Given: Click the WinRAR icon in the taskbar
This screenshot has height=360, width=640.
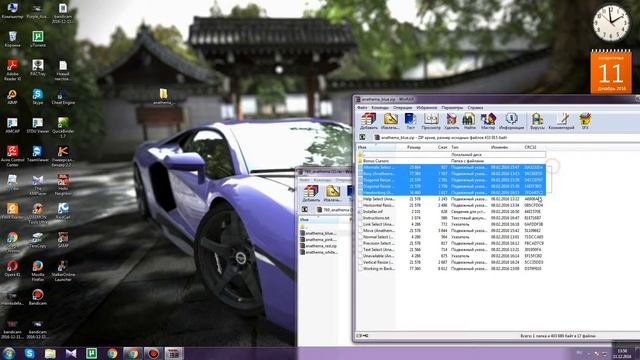Looking at the screenshot, I should (x=174, y=353).
